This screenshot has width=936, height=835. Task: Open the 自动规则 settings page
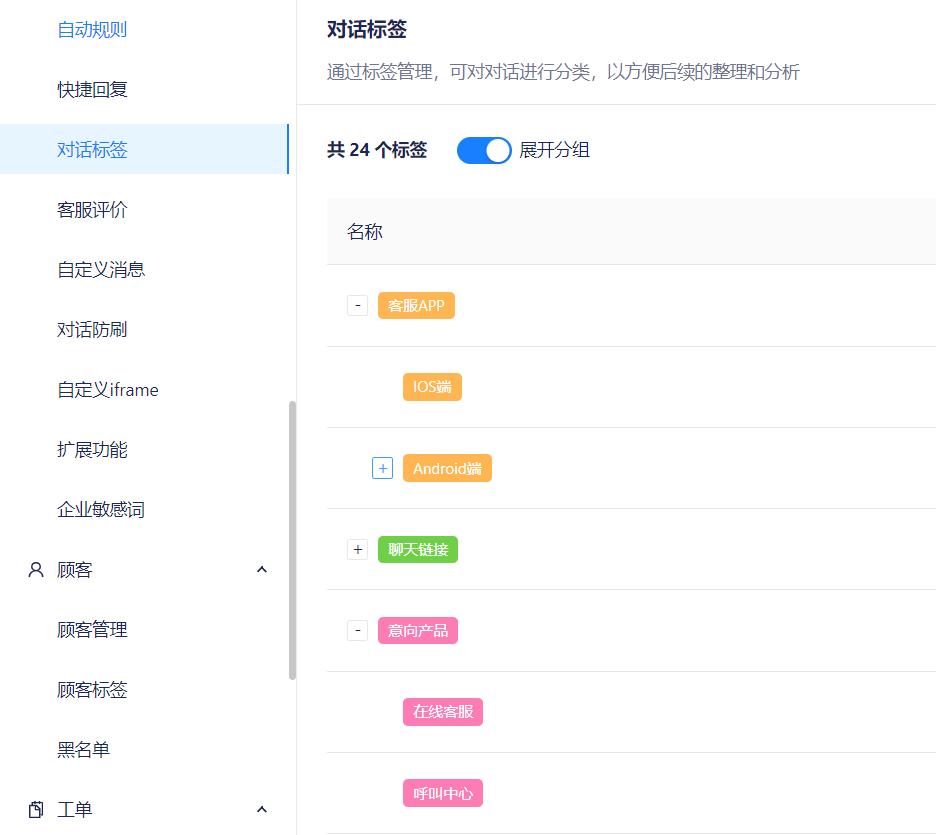91,29
